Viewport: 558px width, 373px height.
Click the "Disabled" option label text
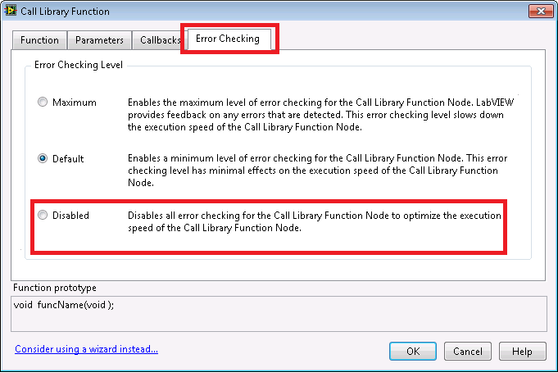[x=70, y=215]
